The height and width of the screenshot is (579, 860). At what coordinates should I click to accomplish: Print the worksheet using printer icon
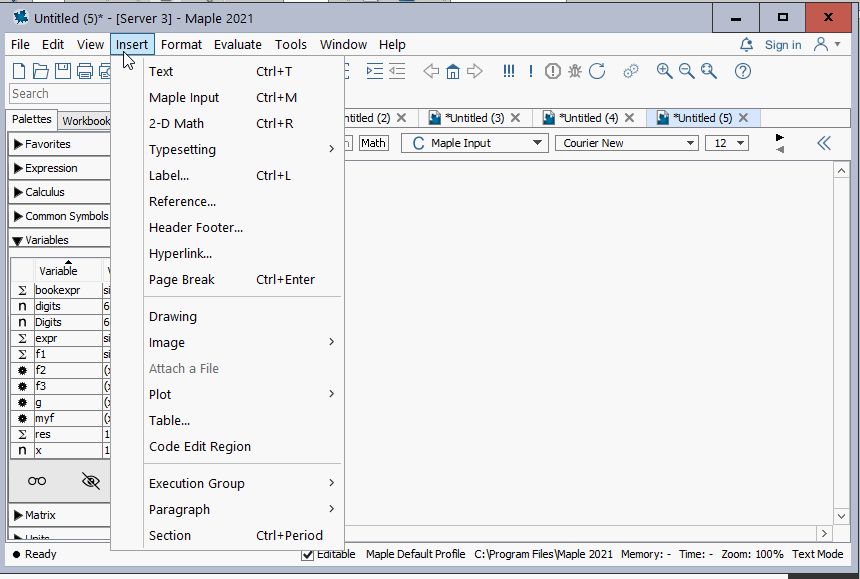84,71
